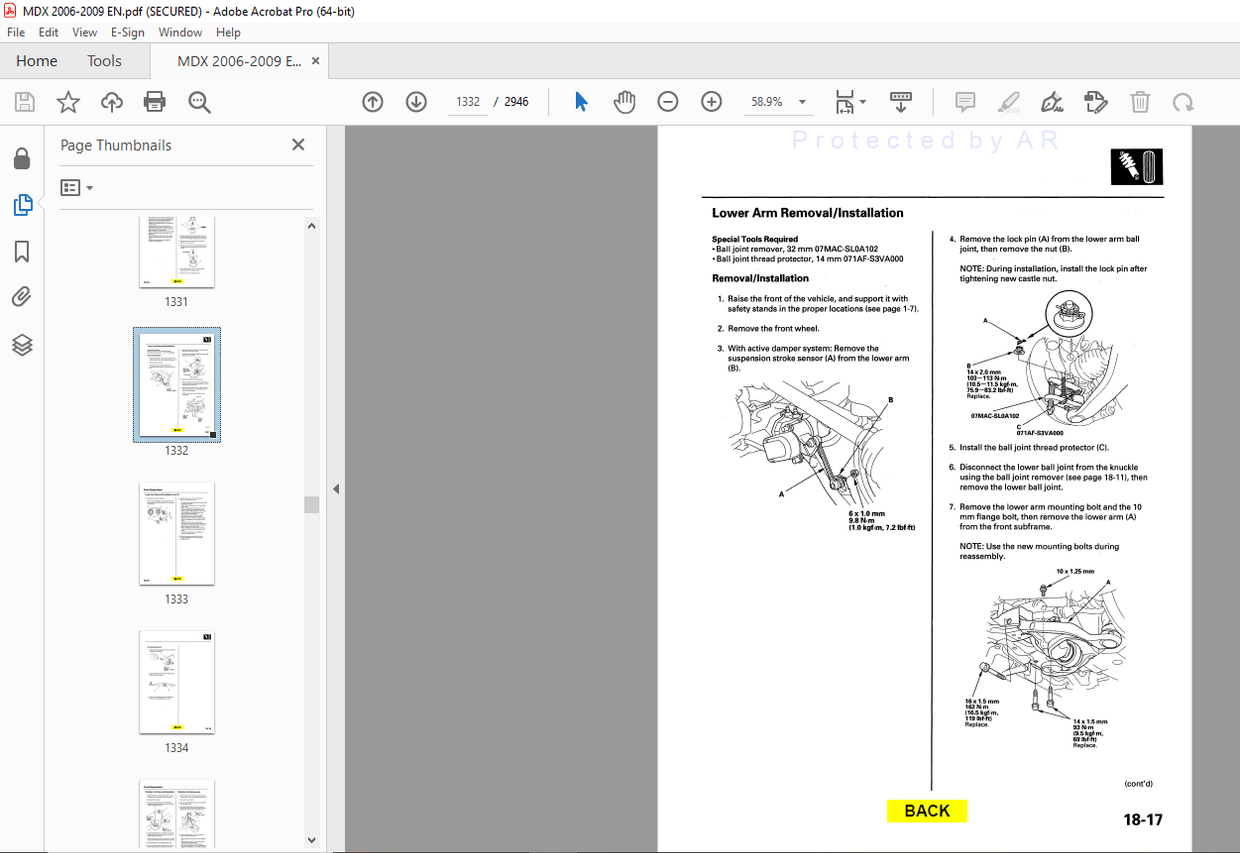This screenshot has height=853, width=1240.
Task: Switch selection mode to the arrow tool
Action: click(x=579, y=101)
